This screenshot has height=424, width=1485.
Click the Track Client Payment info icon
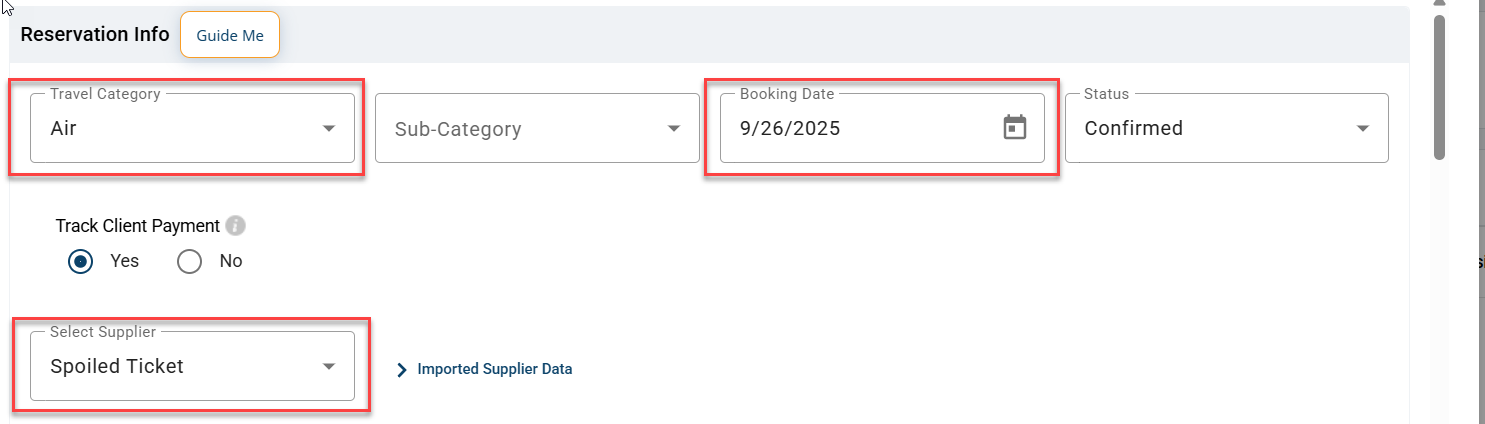point(235,226)
